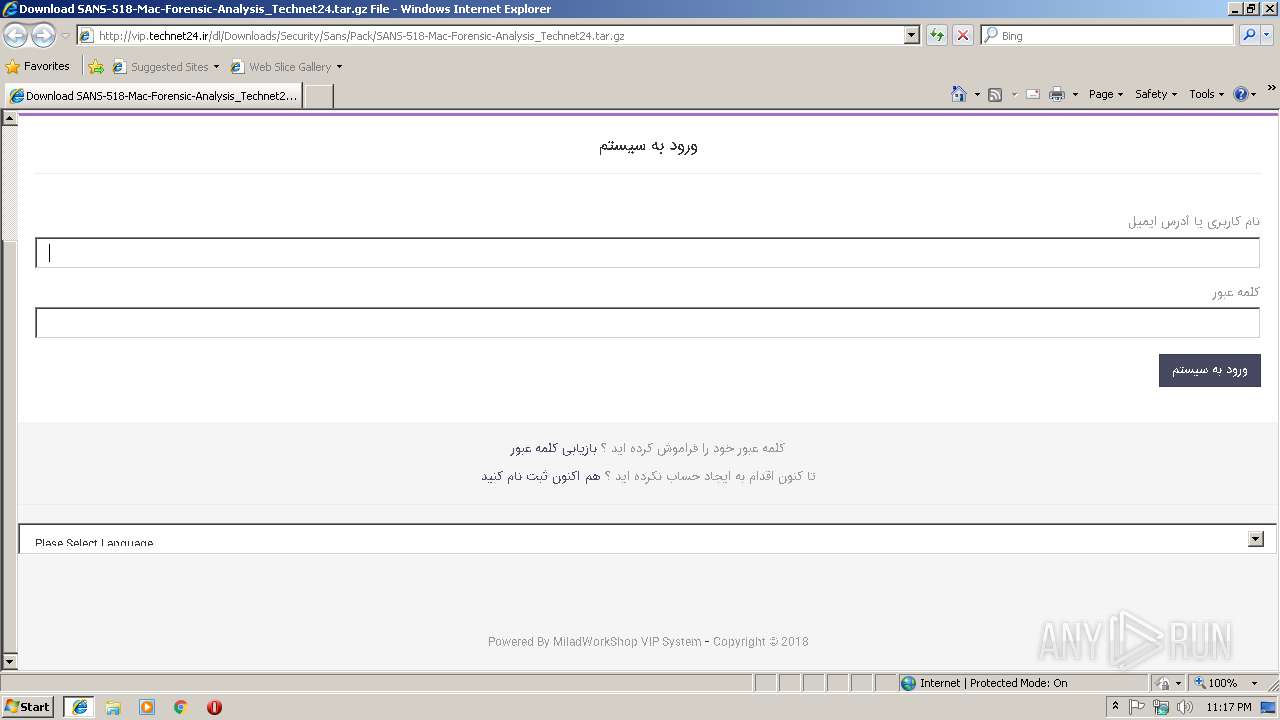Add to Favorites bar star icon
1280x720 pixels.
96,67
